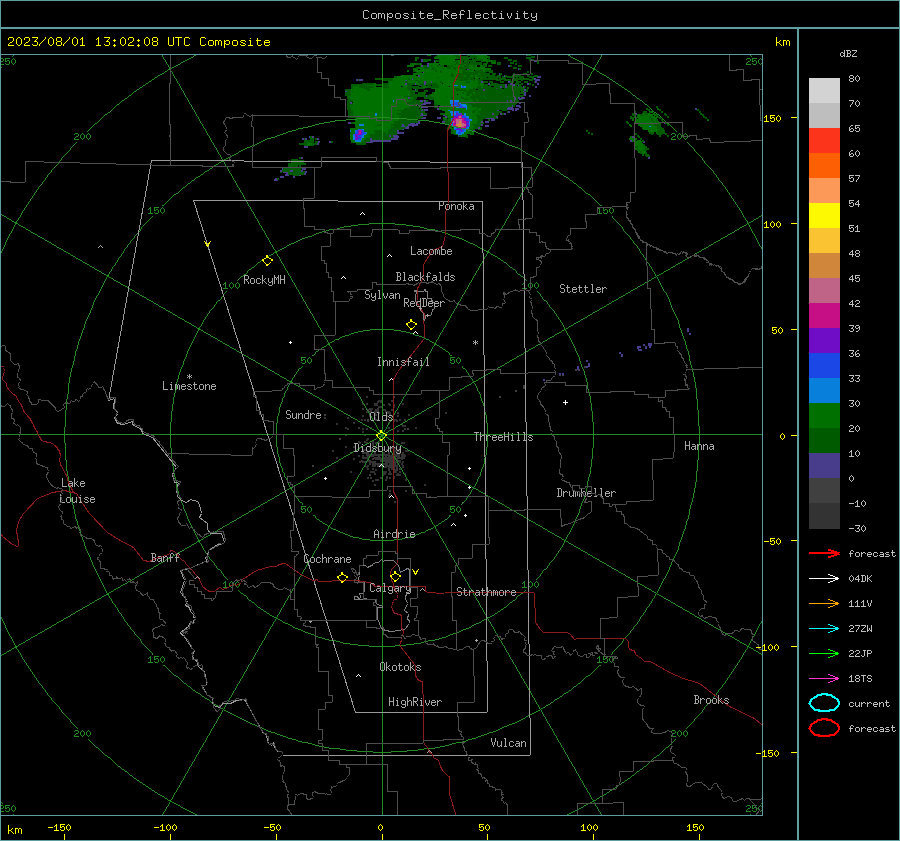Select the purple 39 dBZ swatch
Viewport: 900px width, 841px height.
click(824, 340)
